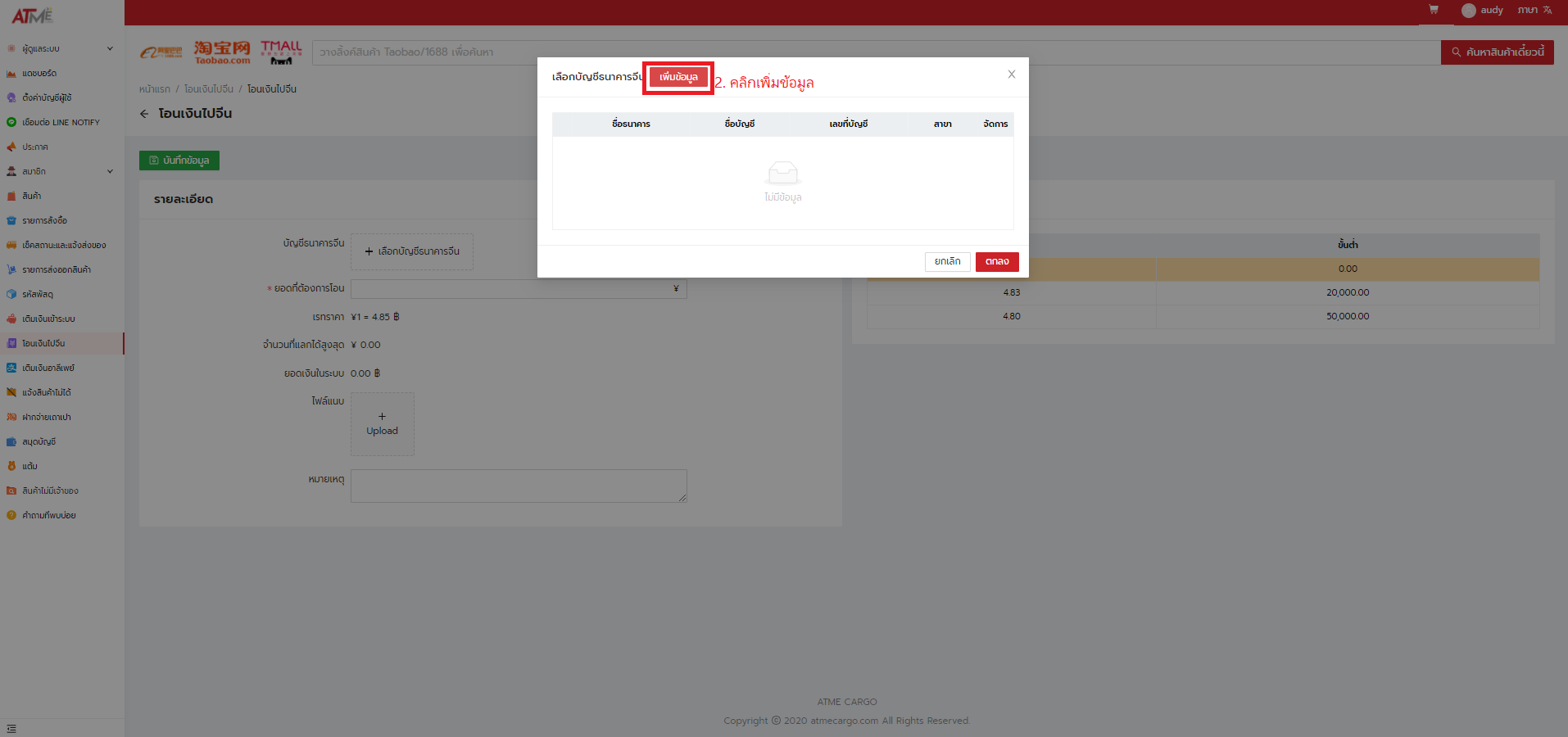Click the เติมเงินอาลีเพย์ Alipay icon
Image resolution: width=1568 pixels, height=737 pixels.
coord(11,368)
